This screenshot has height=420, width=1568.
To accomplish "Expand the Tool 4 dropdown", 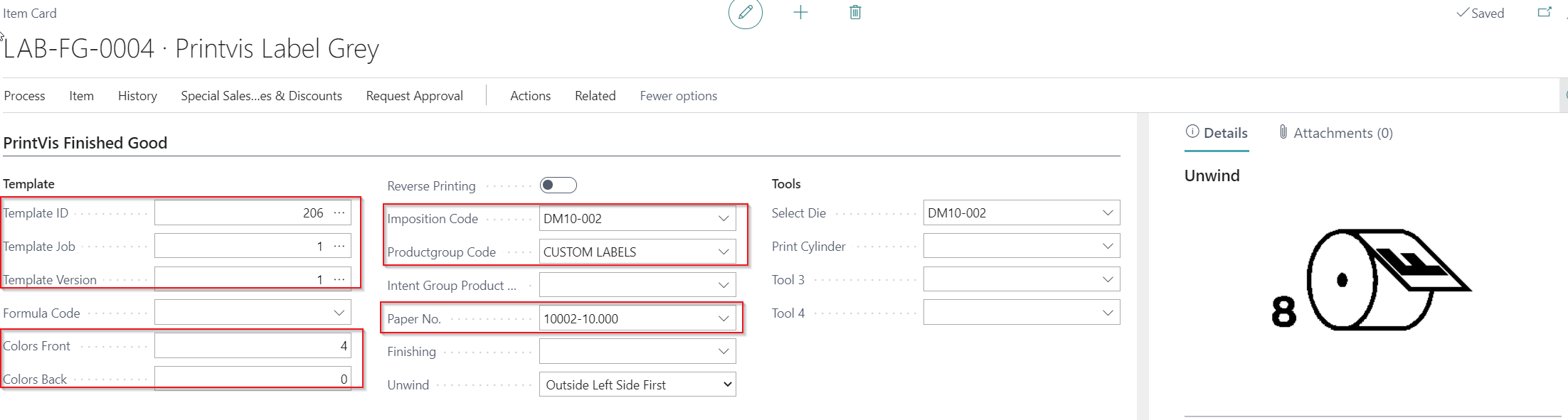I will [x=1108, y=313].
